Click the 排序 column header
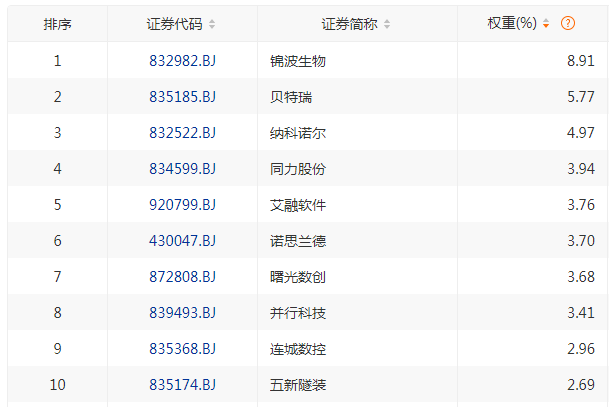Image resolution: width=609 pixels, height=407 pixels. [57, 24]
